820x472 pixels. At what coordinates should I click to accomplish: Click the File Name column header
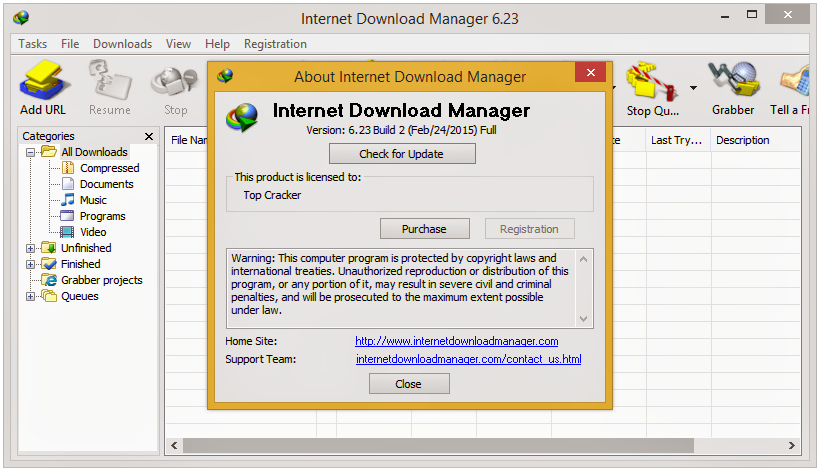click(187, 140)
